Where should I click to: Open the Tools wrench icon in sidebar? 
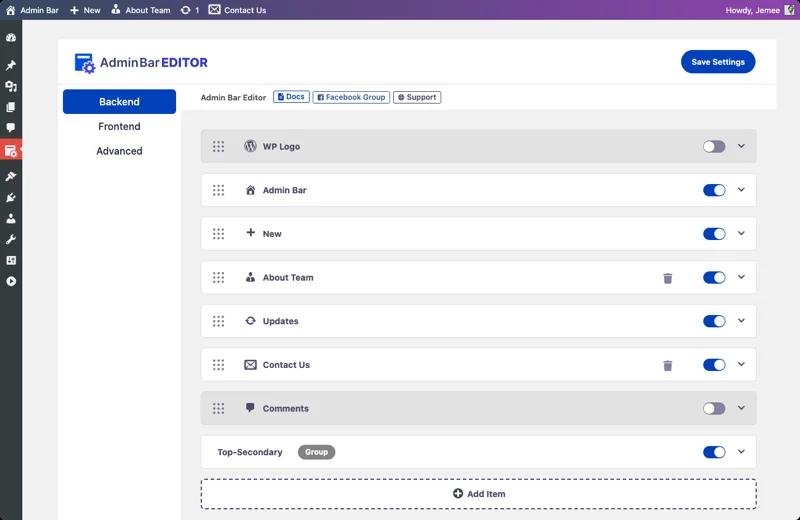click(11, 240)
